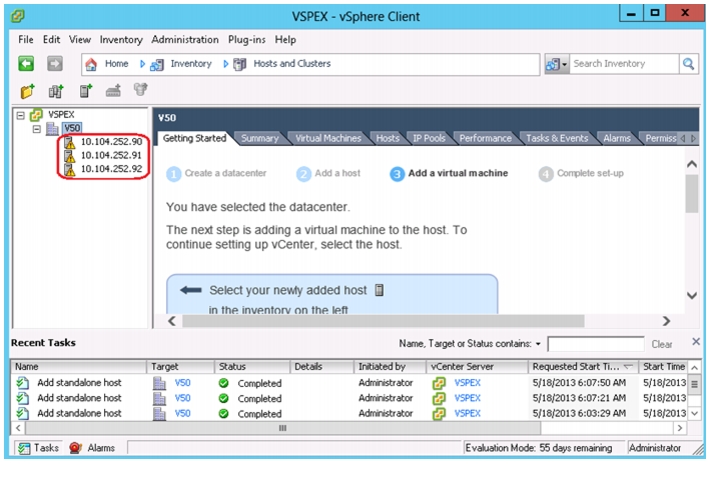Screen dimensions: 709x477
Task: Open the Plug-ins menu
Action: [x=246, y=40]
